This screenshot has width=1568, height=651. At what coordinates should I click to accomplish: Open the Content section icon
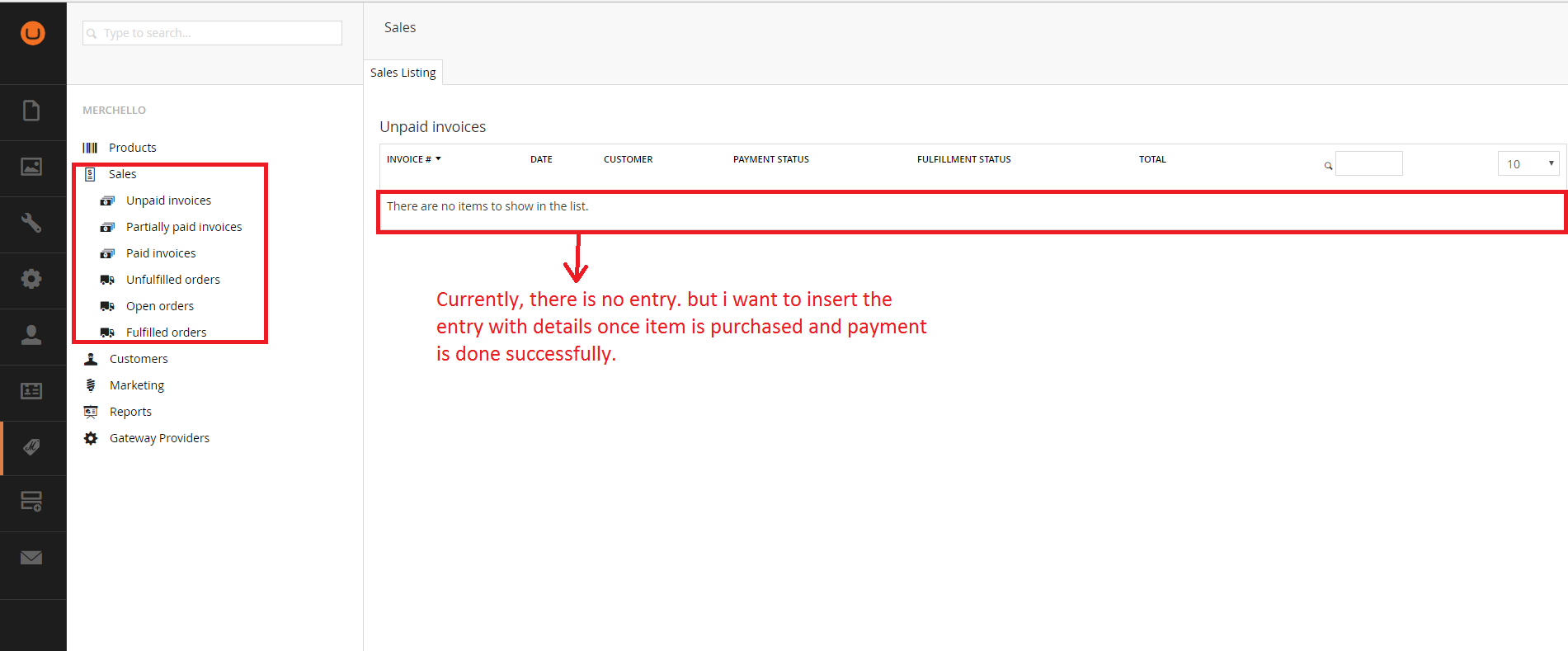click(x=31, y=111)
